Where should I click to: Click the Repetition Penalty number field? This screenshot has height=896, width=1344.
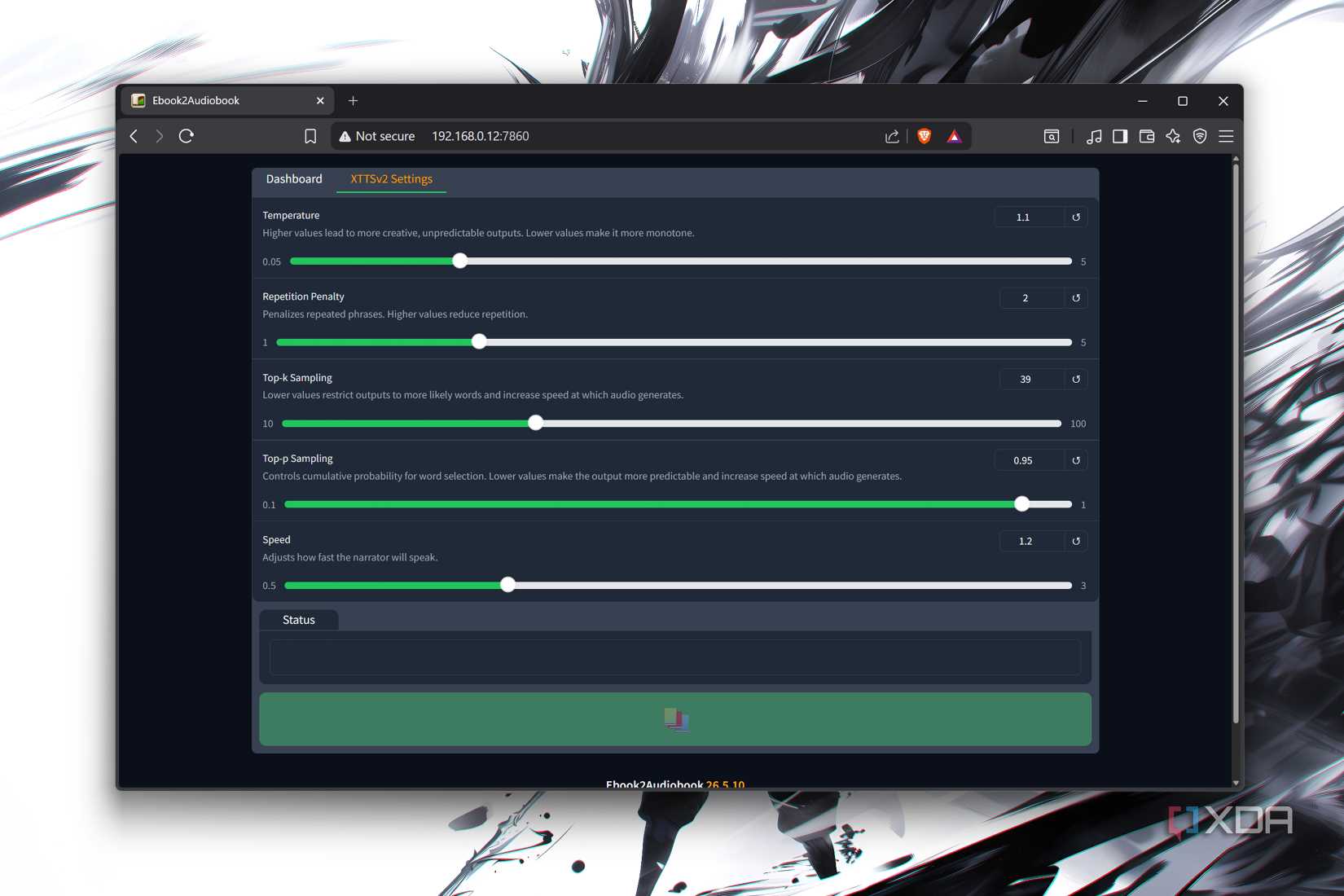(1032, 298)
